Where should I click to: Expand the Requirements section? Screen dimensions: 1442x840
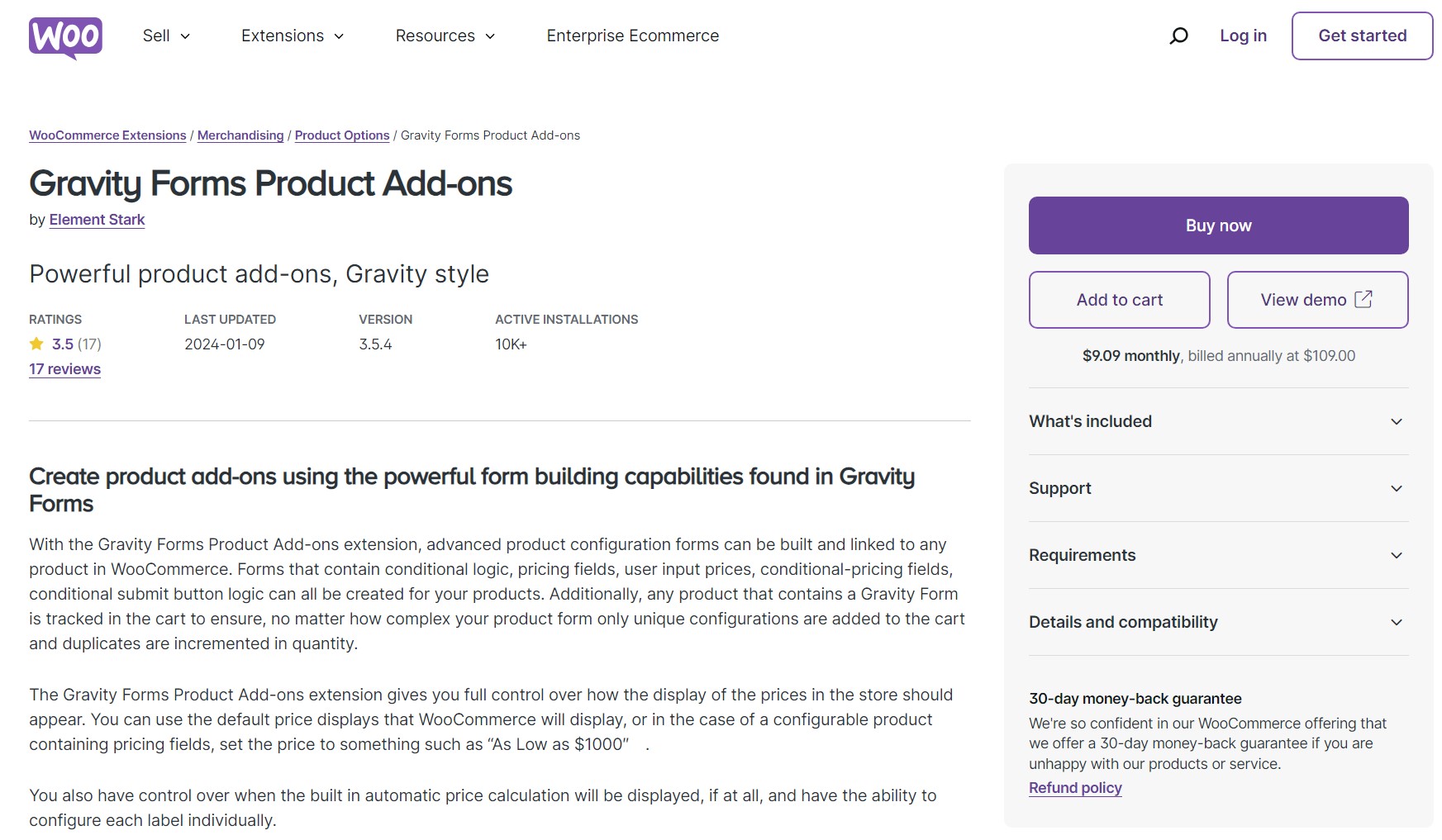[x=1218, y=555]
